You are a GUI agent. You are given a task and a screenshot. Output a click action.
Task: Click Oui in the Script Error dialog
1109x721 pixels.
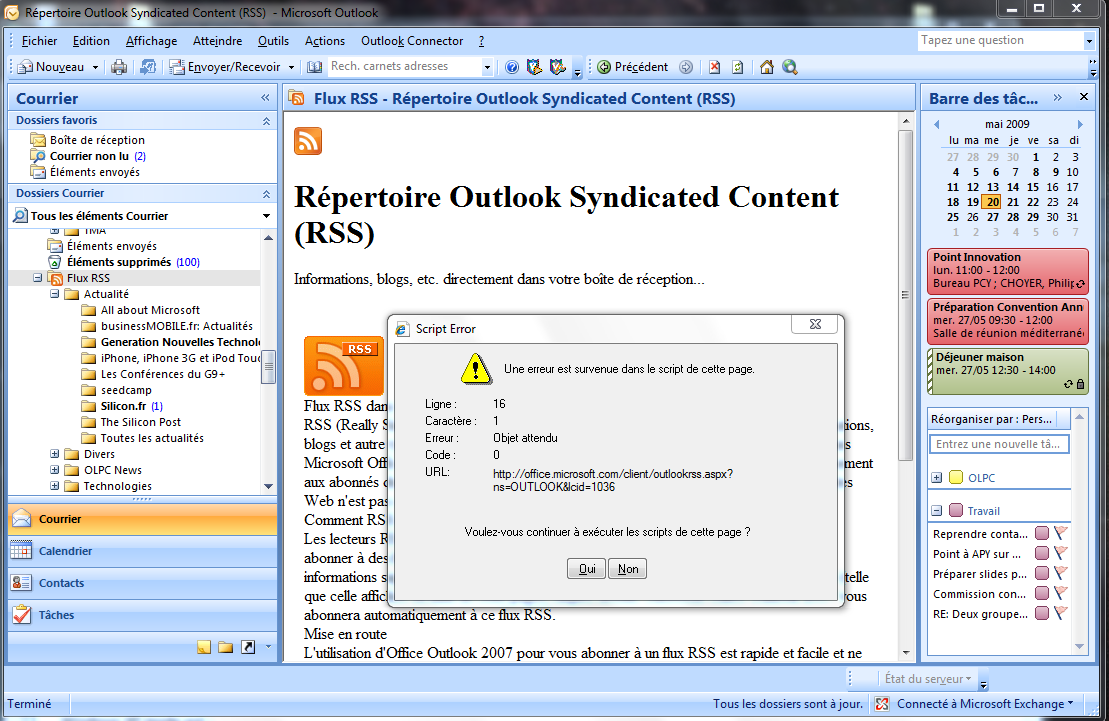pos(585,569)
